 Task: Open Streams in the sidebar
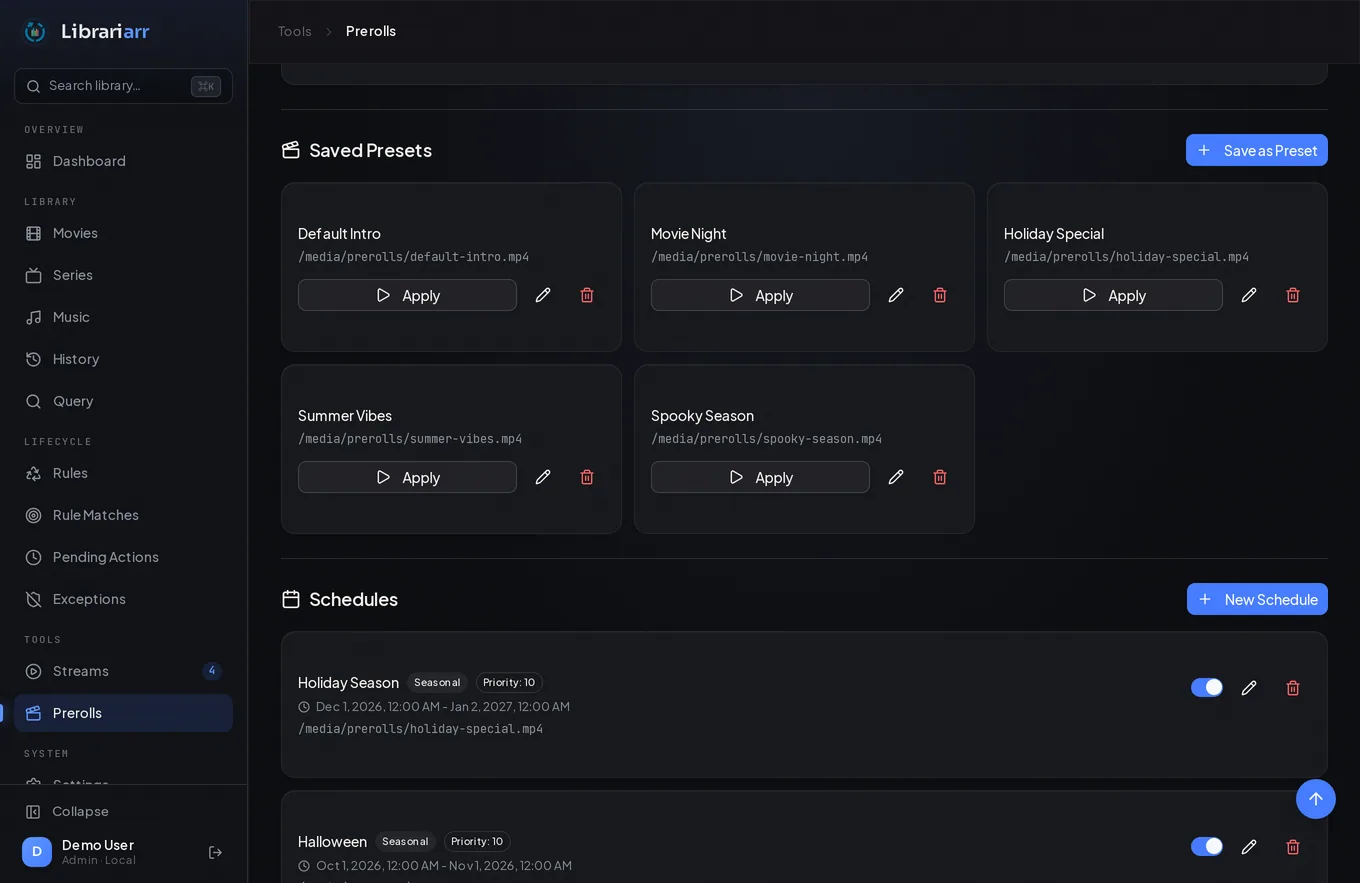(123, 671)
